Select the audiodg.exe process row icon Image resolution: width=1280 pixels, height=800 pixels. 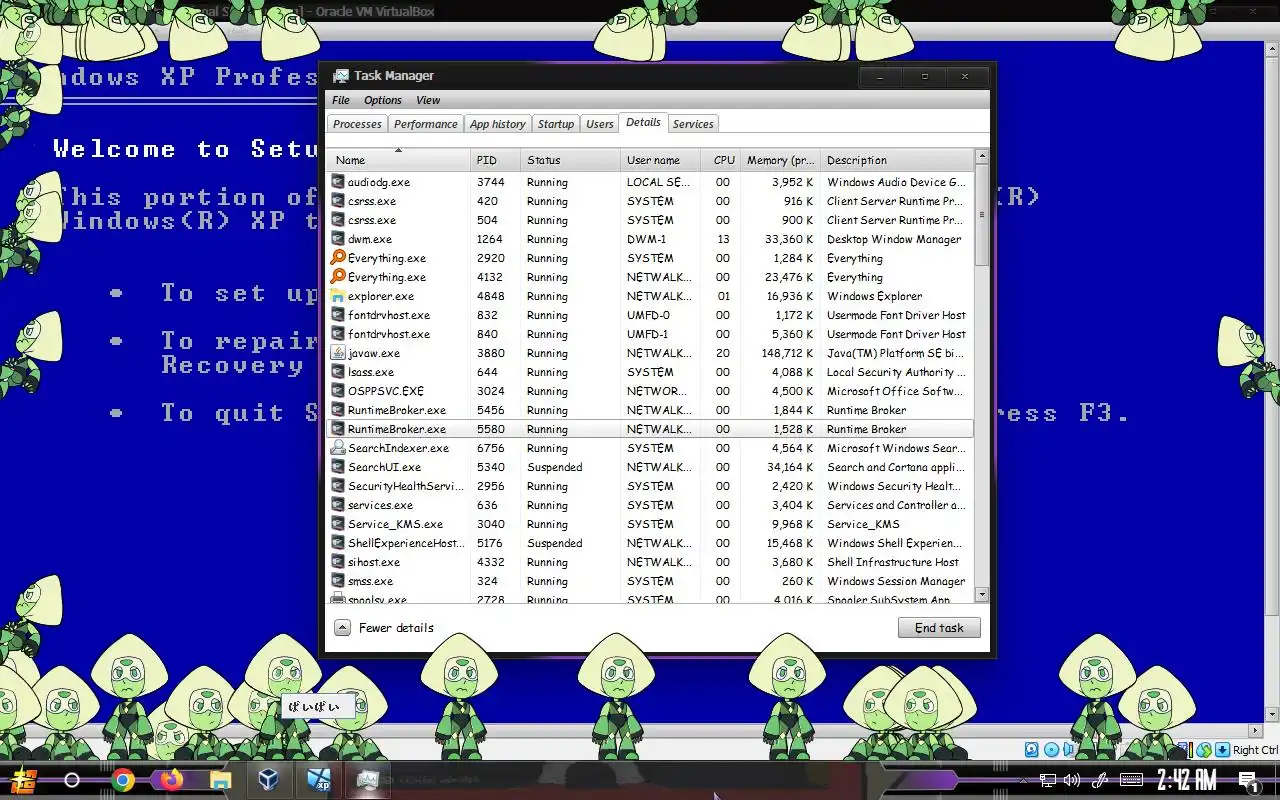(x=338, y=182)
